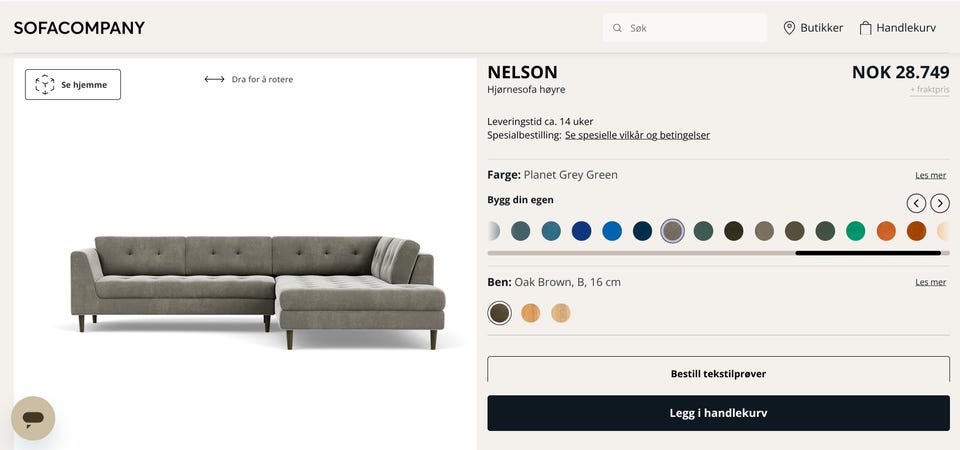This screenshot has height=450, width=960.
Task: Click the Legg i handlekurv button
Action: coord(718,413)
